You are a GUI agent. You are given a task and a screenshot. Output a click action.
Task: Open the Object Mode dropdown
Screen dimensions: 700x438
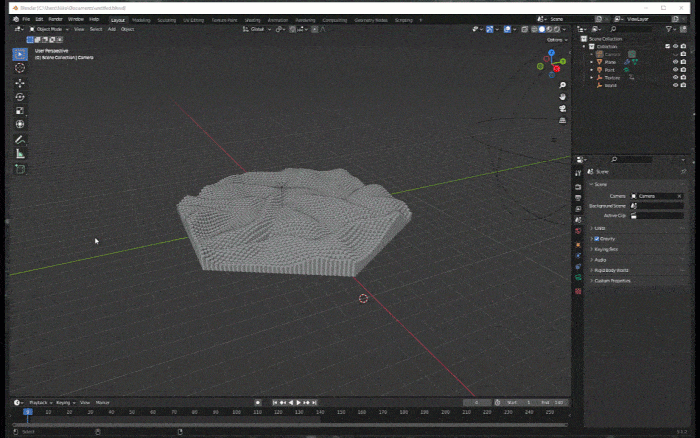pyautogui.click(x=49, y=29)
